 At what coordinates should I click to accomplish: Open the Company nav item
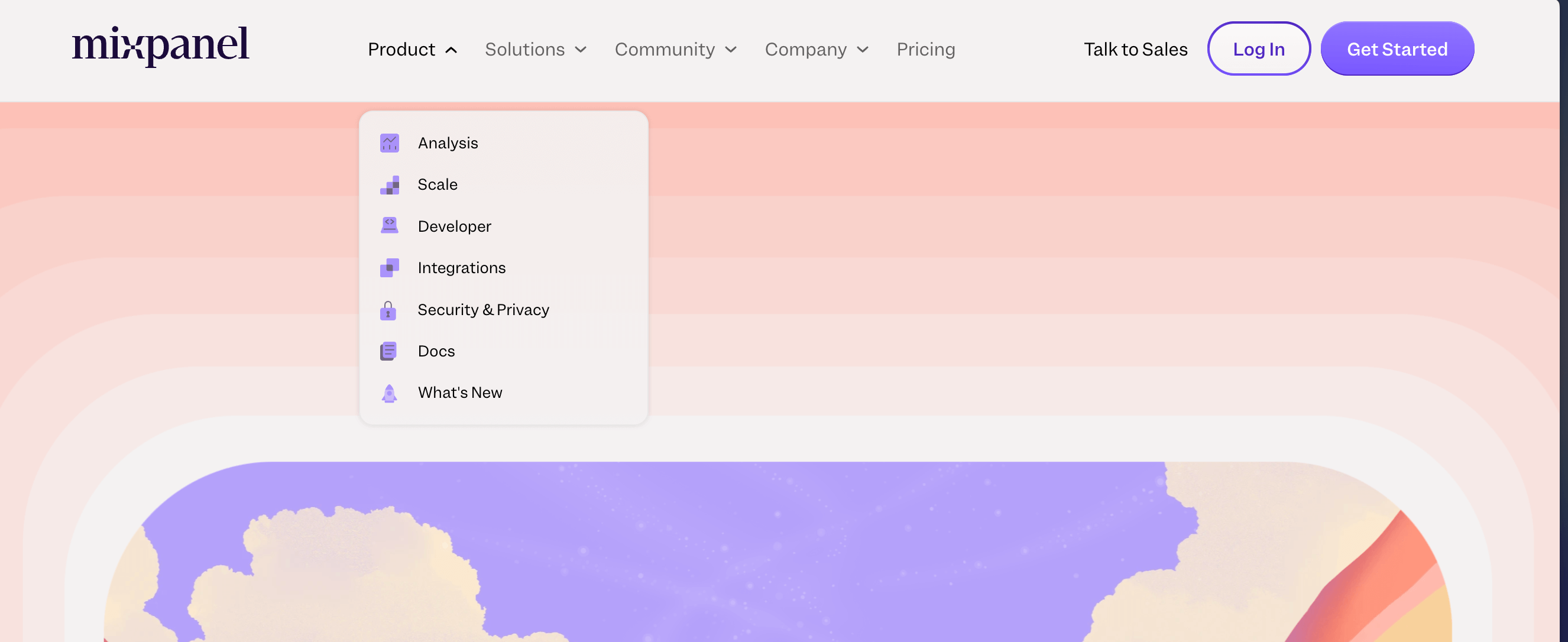click(806, 49)
